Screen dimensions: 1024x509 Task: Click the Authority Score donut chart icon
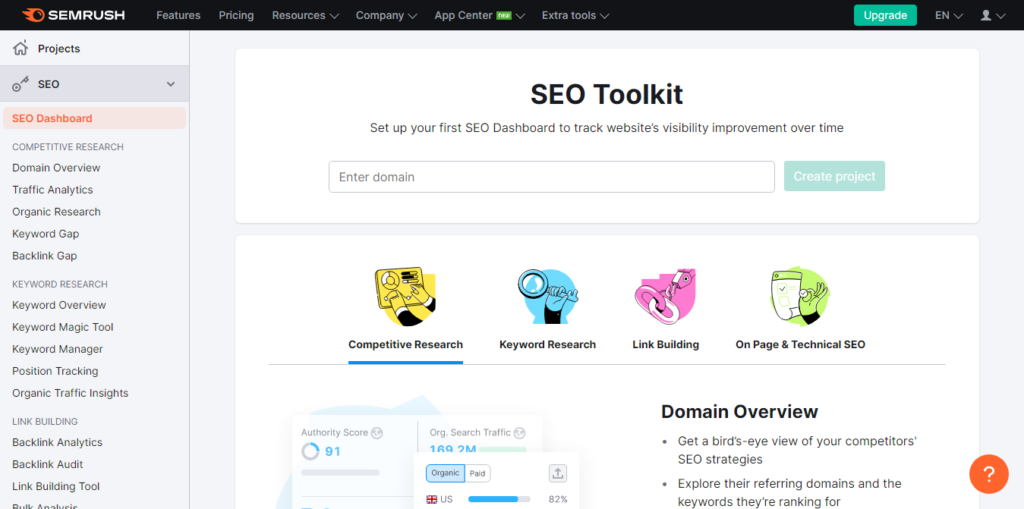(310, 451)
